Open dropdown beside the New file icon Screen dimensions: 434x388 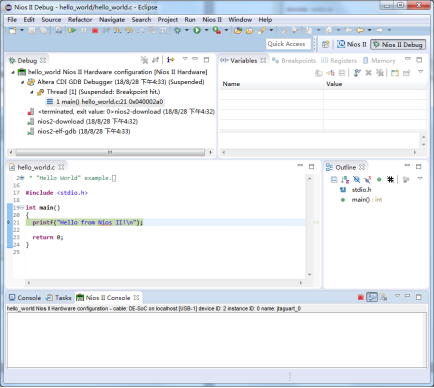[22, 30]
